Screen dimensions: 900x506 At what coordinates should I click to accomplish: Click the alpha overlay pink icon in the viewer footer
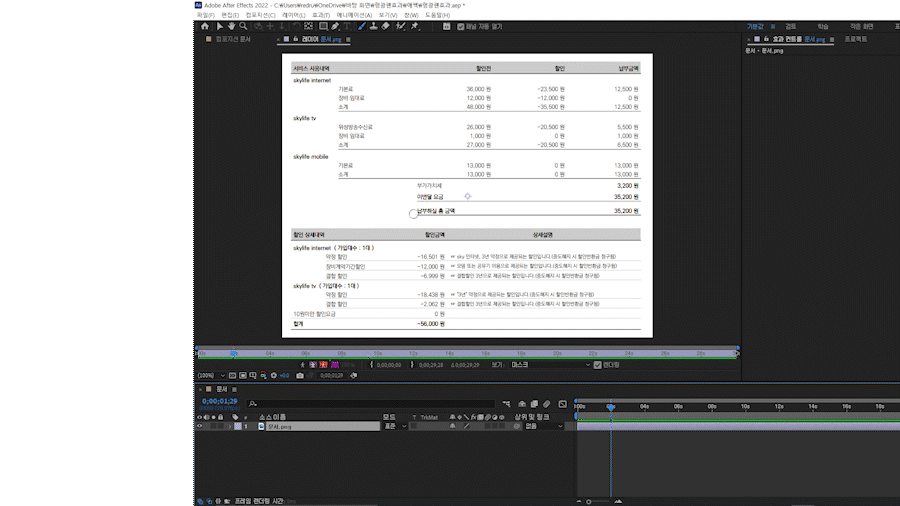pyautogui.click(x=313, y=364)
